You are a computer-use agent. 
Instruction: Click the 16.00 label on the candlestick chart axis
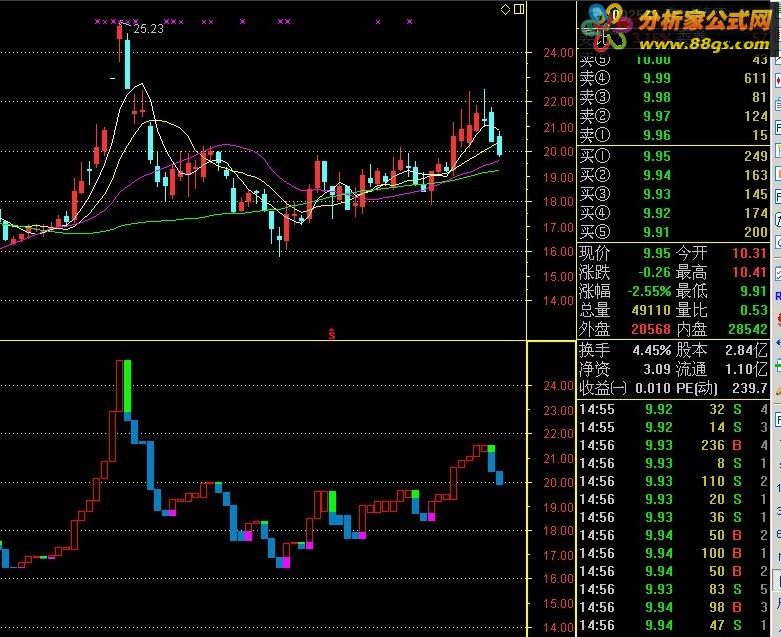[x=558, y=252]
